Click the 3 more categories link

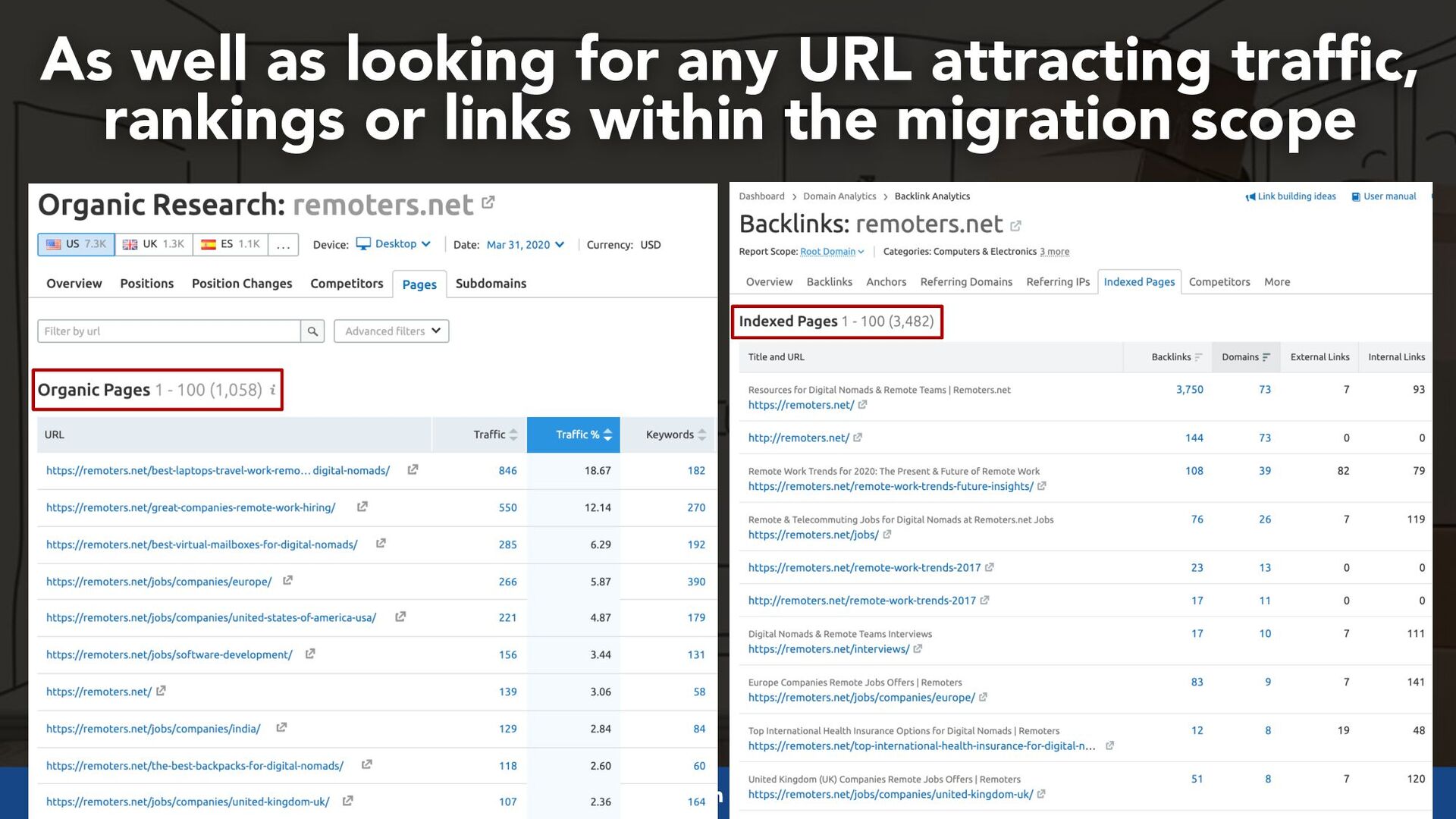[1054, 252]
